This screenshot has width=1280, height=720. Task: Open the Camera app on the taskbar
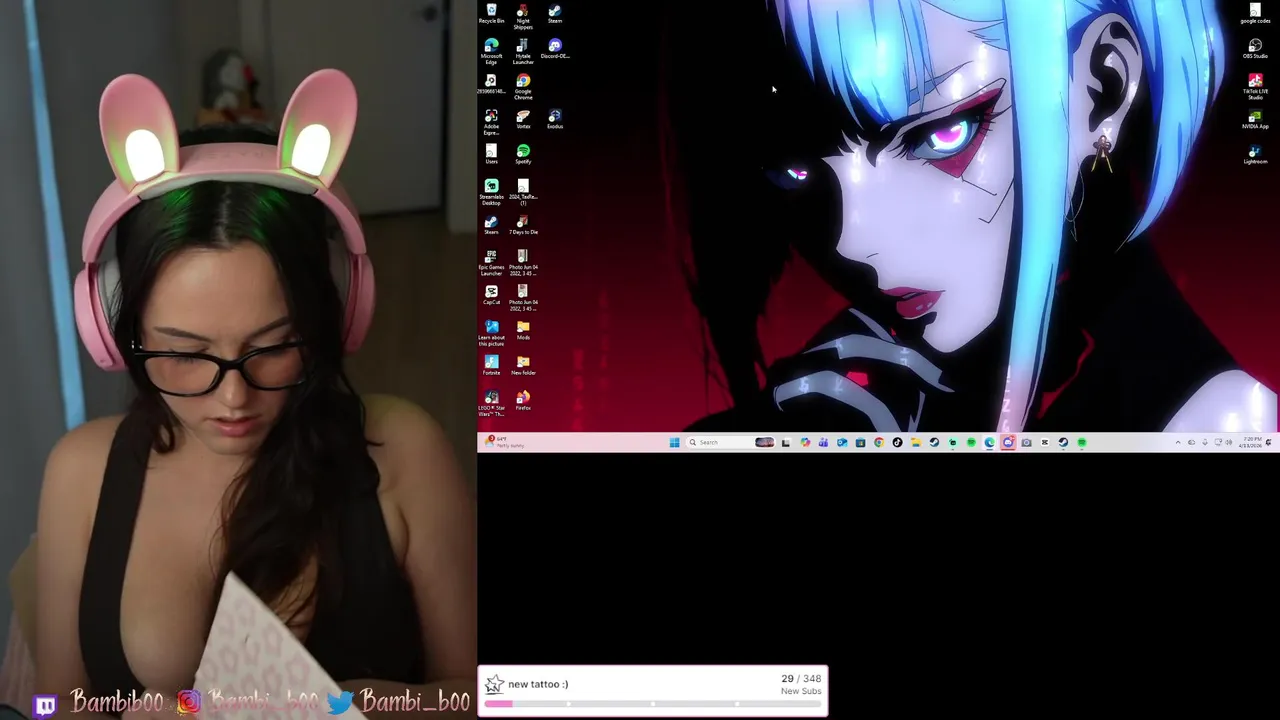point(1027,442)
